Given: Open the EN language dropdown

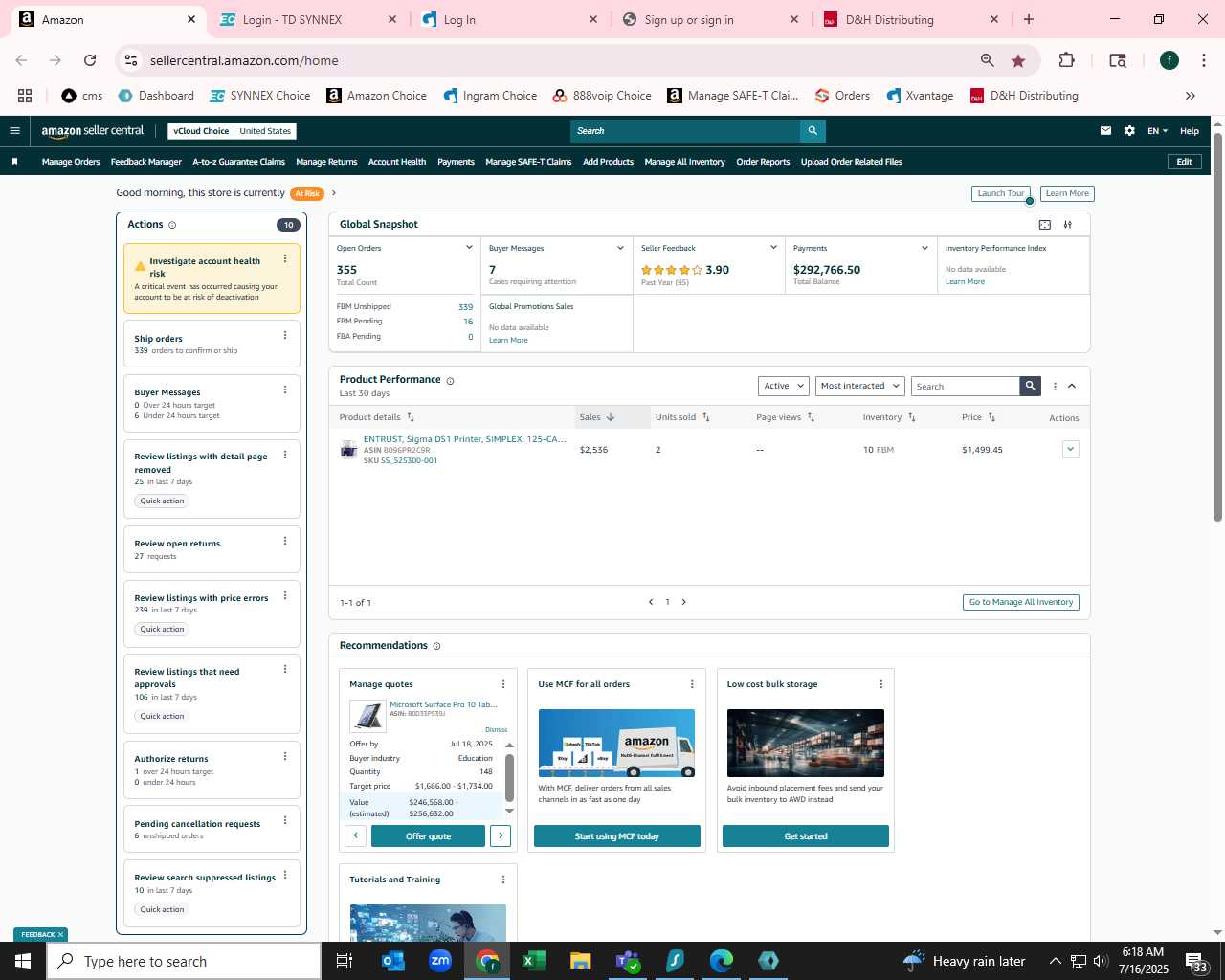Looking at the screenshot, I should (1157, 131).
